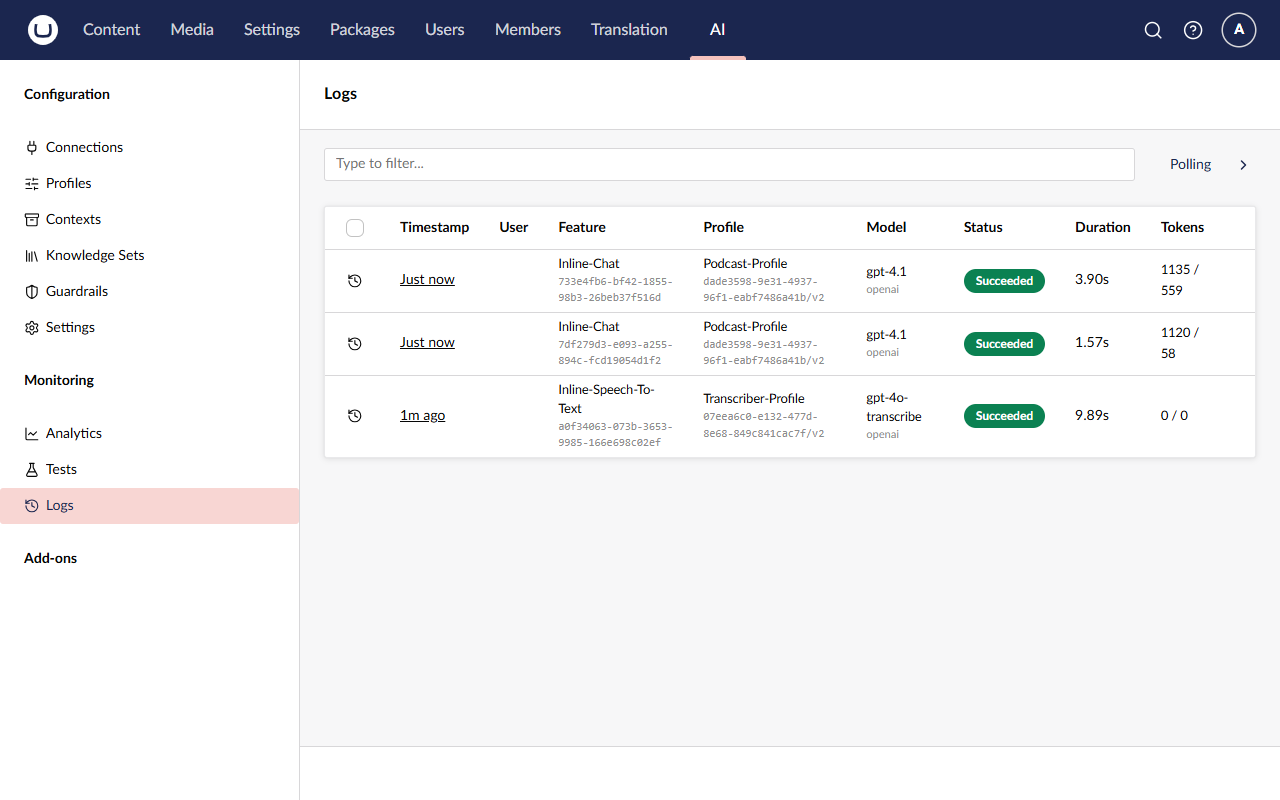Screen dimensions: 1280x800
Task: Open the search magnifier in header
Action: click(1153, 30)
